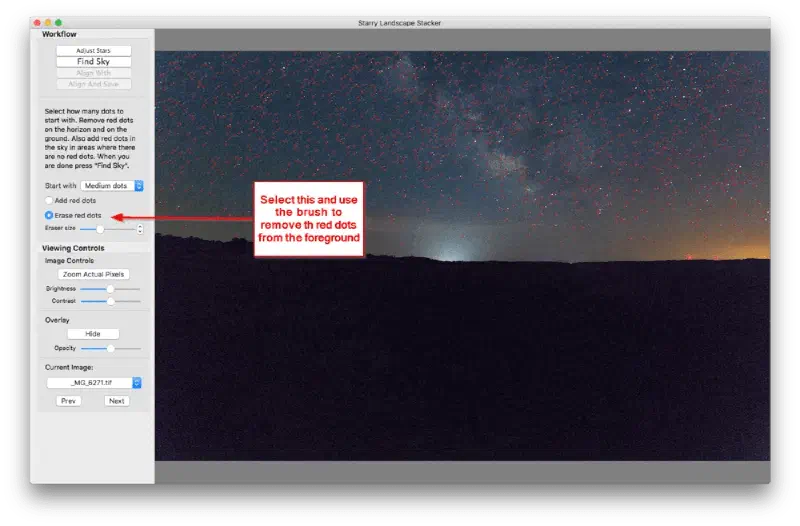Image resolution: width=800 pixels, height=526 pixels.
Task: Adjust the Contrast slider
Action: click(x=110, y=301)
